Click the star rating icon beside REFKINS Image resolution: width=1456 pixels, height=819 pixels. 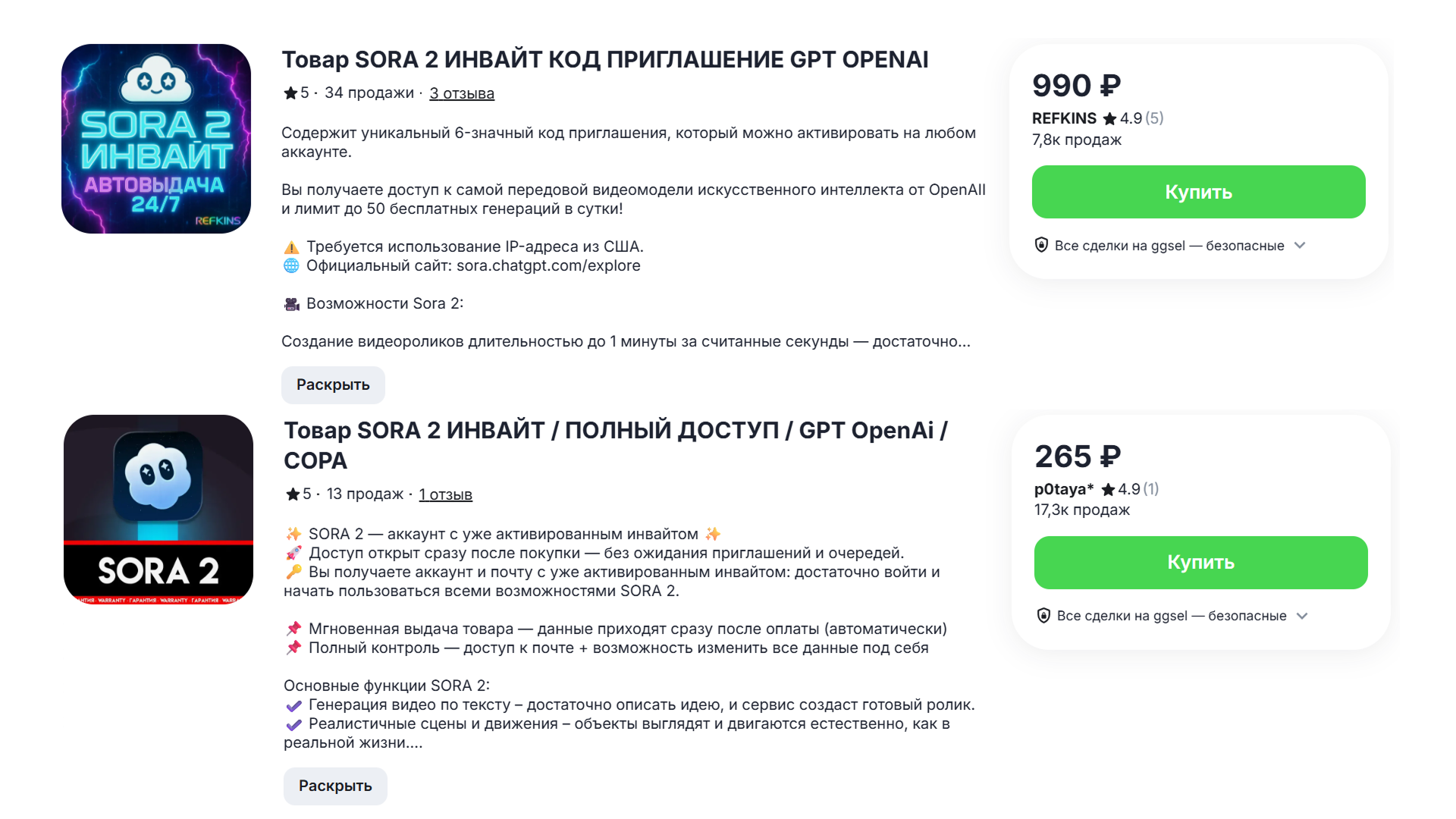[1110, 118]
